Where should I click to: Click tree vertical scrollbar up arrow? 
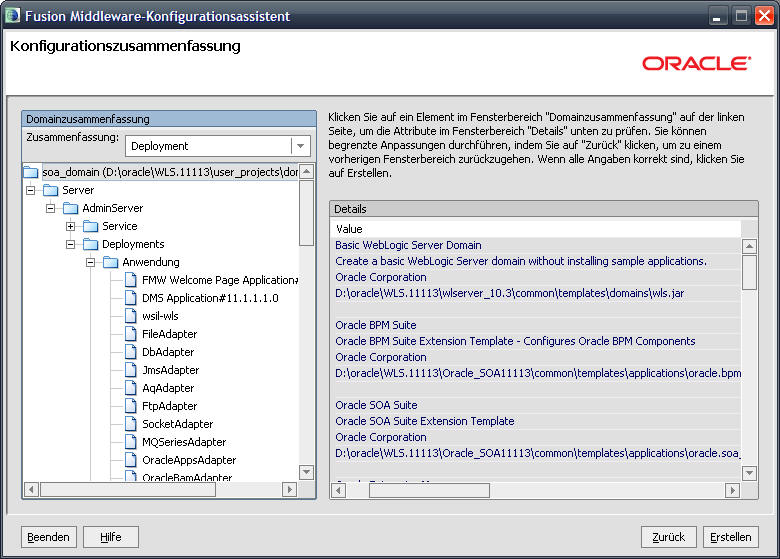(x=306, y=172)
